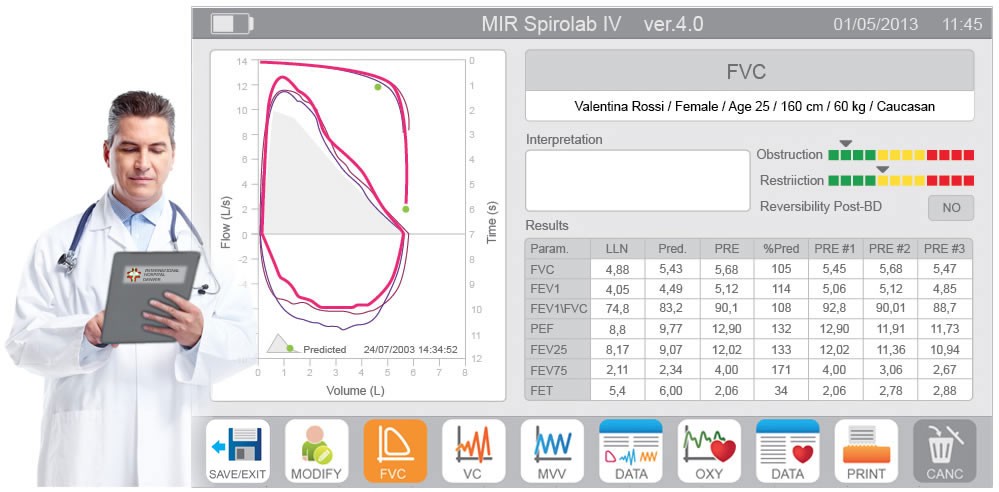Click inside the Interpretation text box
The width and height of the screenshot is (999, 492).
pos(637,180)
